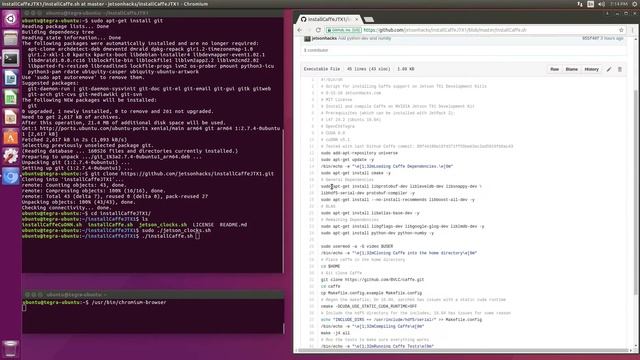The image size is (640, 360).
Task: Edit this file with the pencil icon
Action: (x=609, y=69)
